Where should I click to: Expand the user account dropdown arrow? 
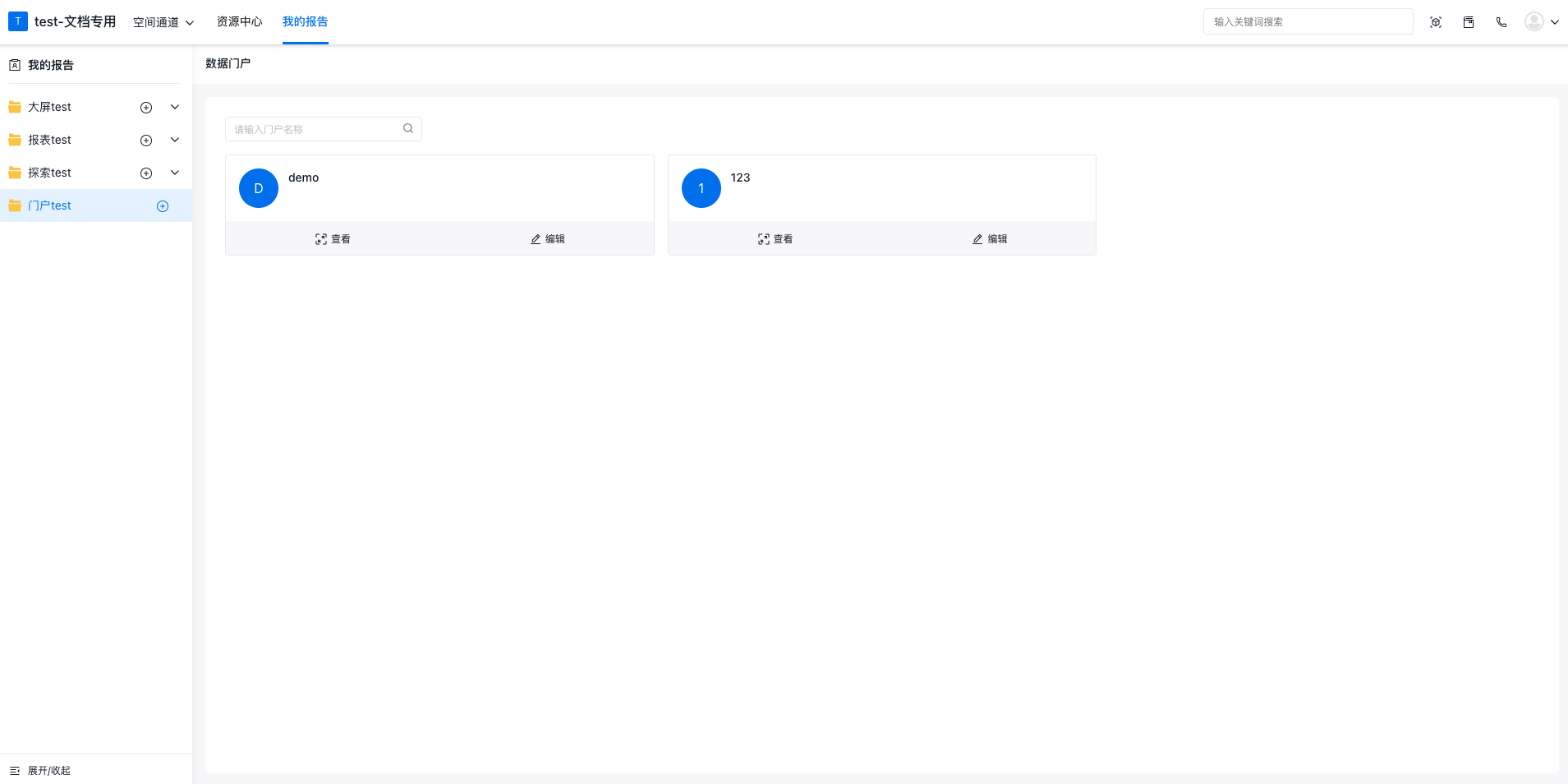click(x=1555, y=22)
